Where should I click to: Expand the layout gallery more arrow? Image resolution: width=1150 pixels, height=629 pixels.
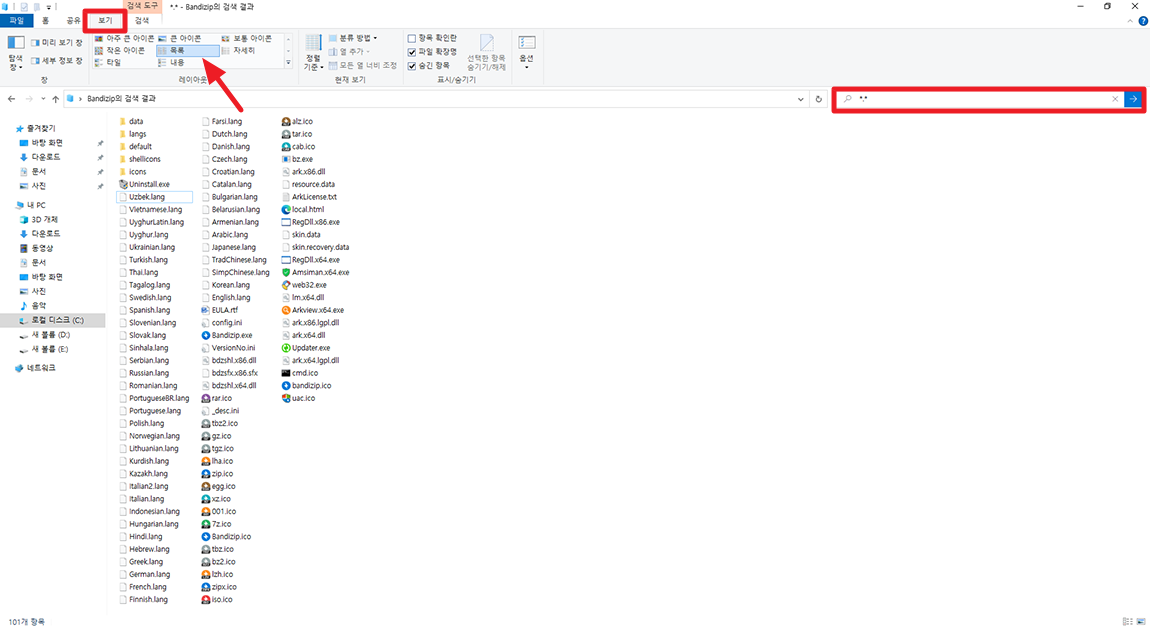tap(288, 63)
